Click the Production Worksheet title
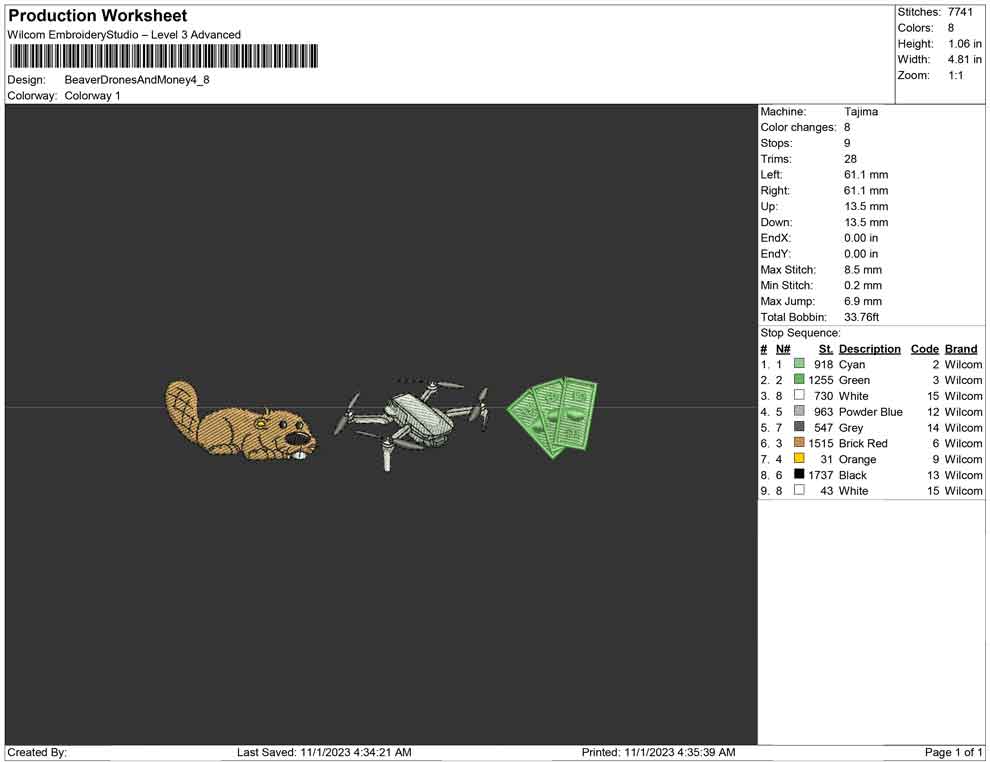The width and height of the screenshot is (990, 762). [x=98, y=16]
